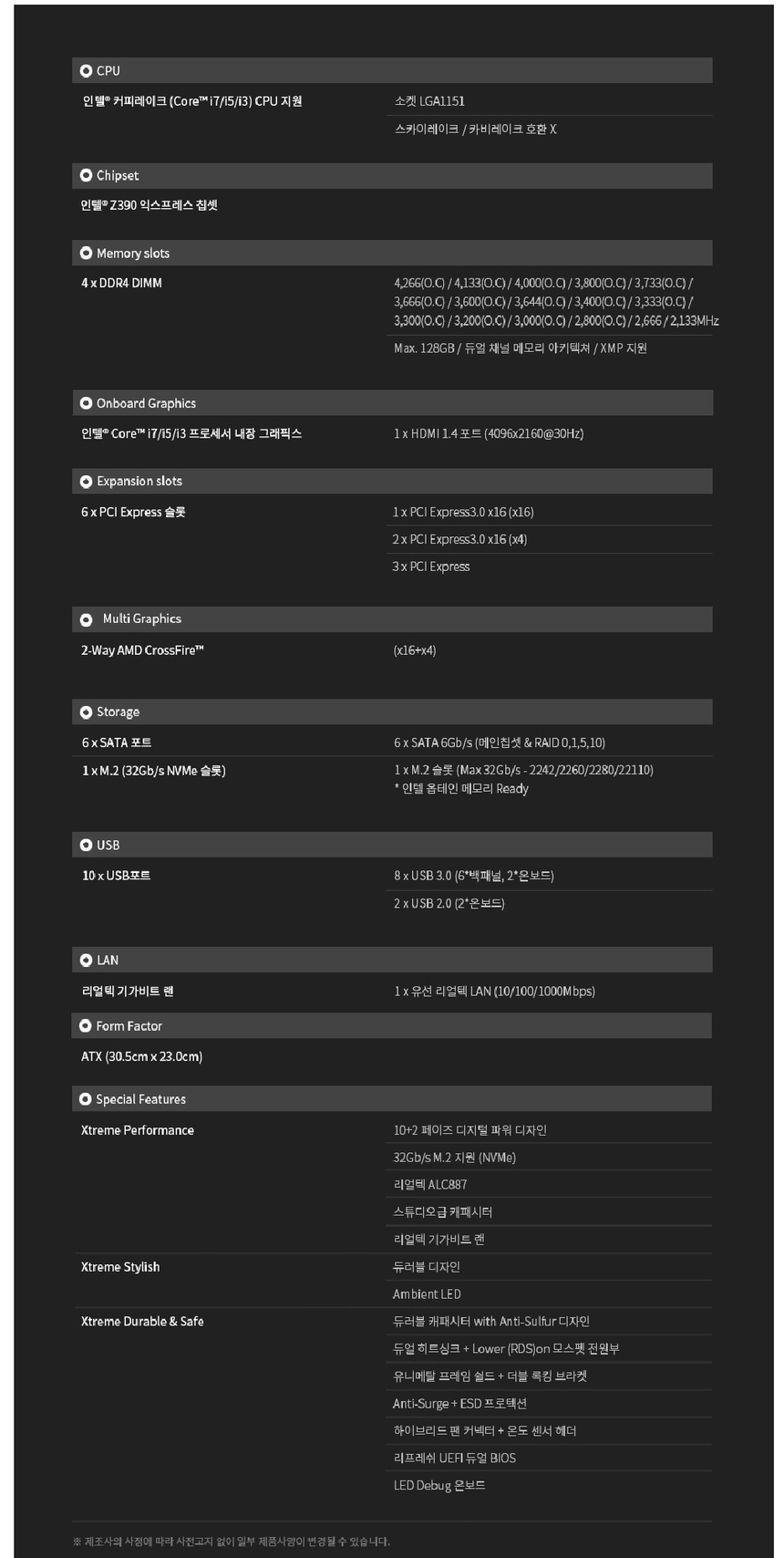The height and width of the screenshot is (1558, 784).
Task: Click the bullet icon next to Form Factor
Action: pyautogui.click(x=86, y=1026)
